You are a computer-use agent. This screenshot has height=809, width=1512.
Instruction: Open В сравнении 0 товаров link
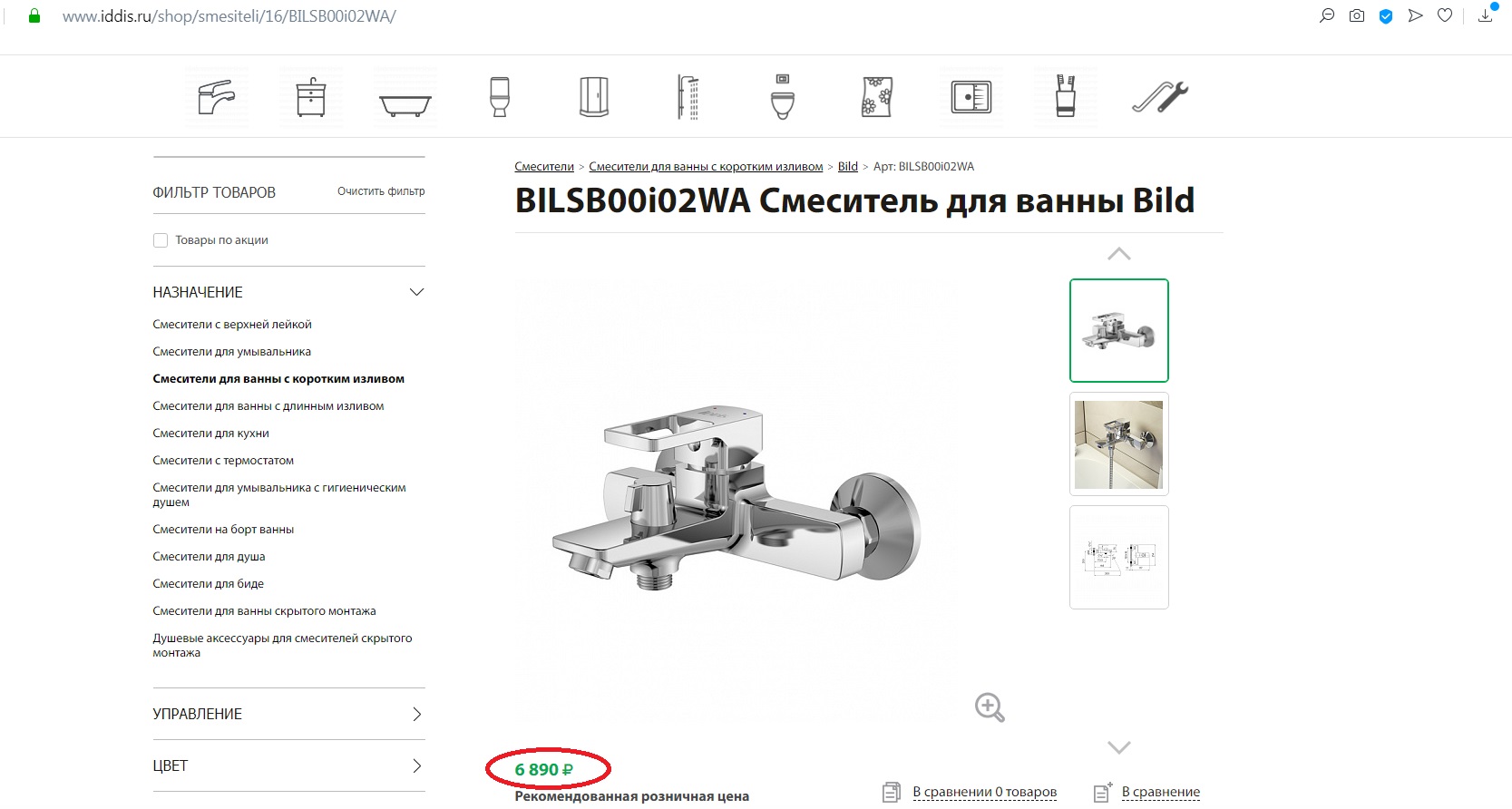(985, 792)
